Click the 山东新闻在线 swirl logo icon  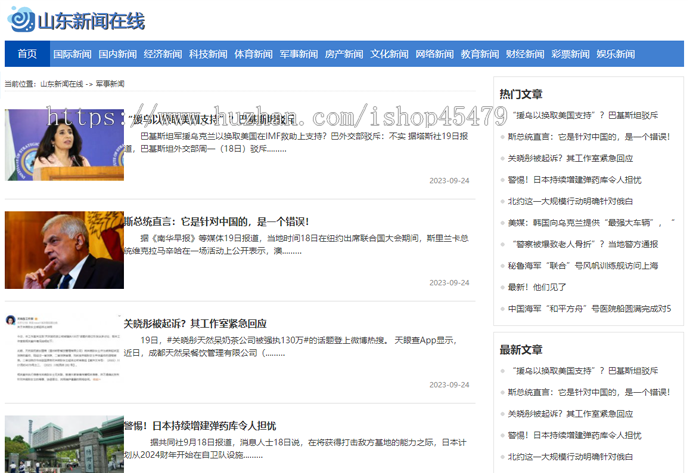coord(21,19)
